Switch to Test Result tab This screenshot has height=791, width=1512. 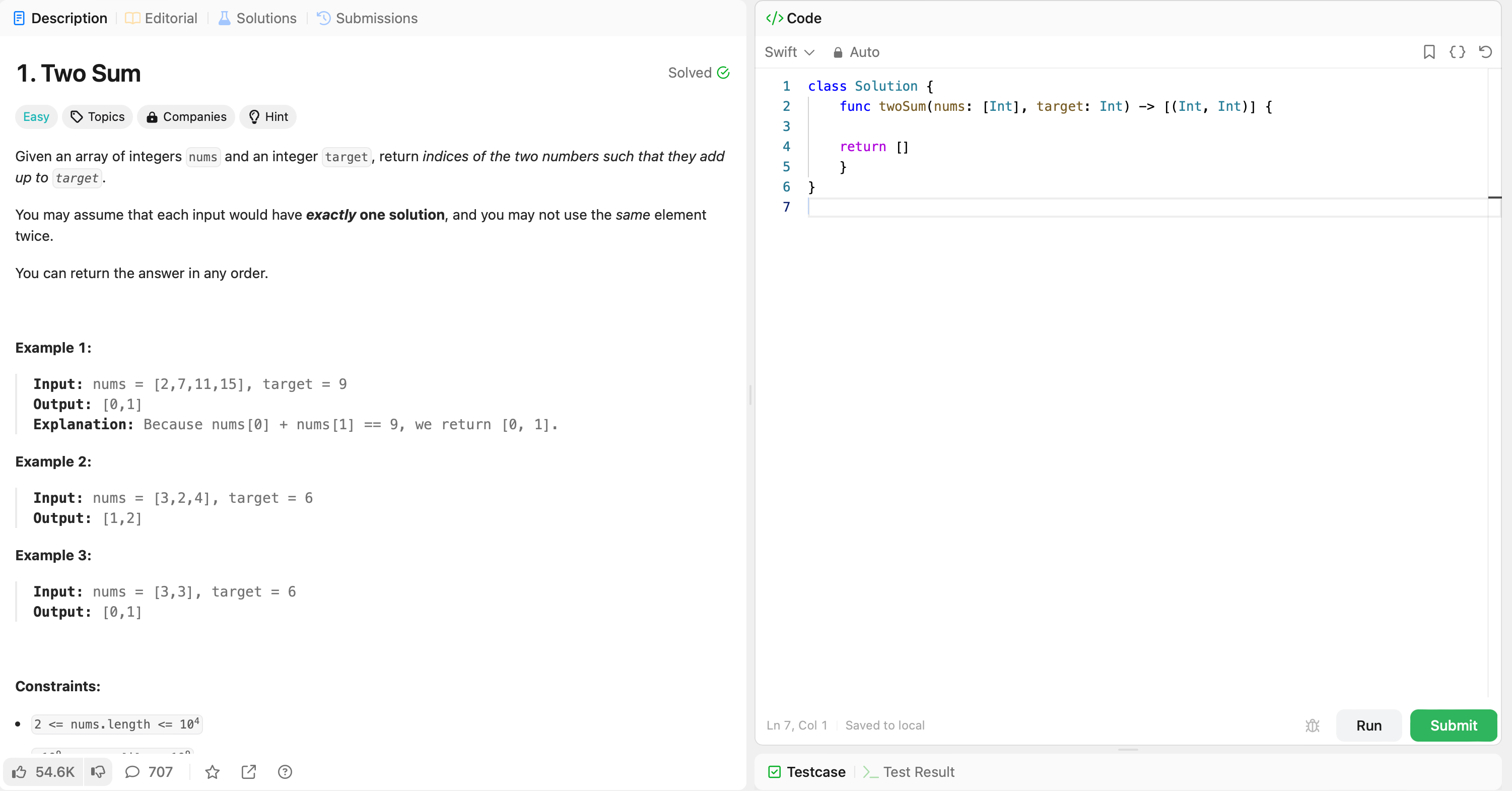point(909,772)
